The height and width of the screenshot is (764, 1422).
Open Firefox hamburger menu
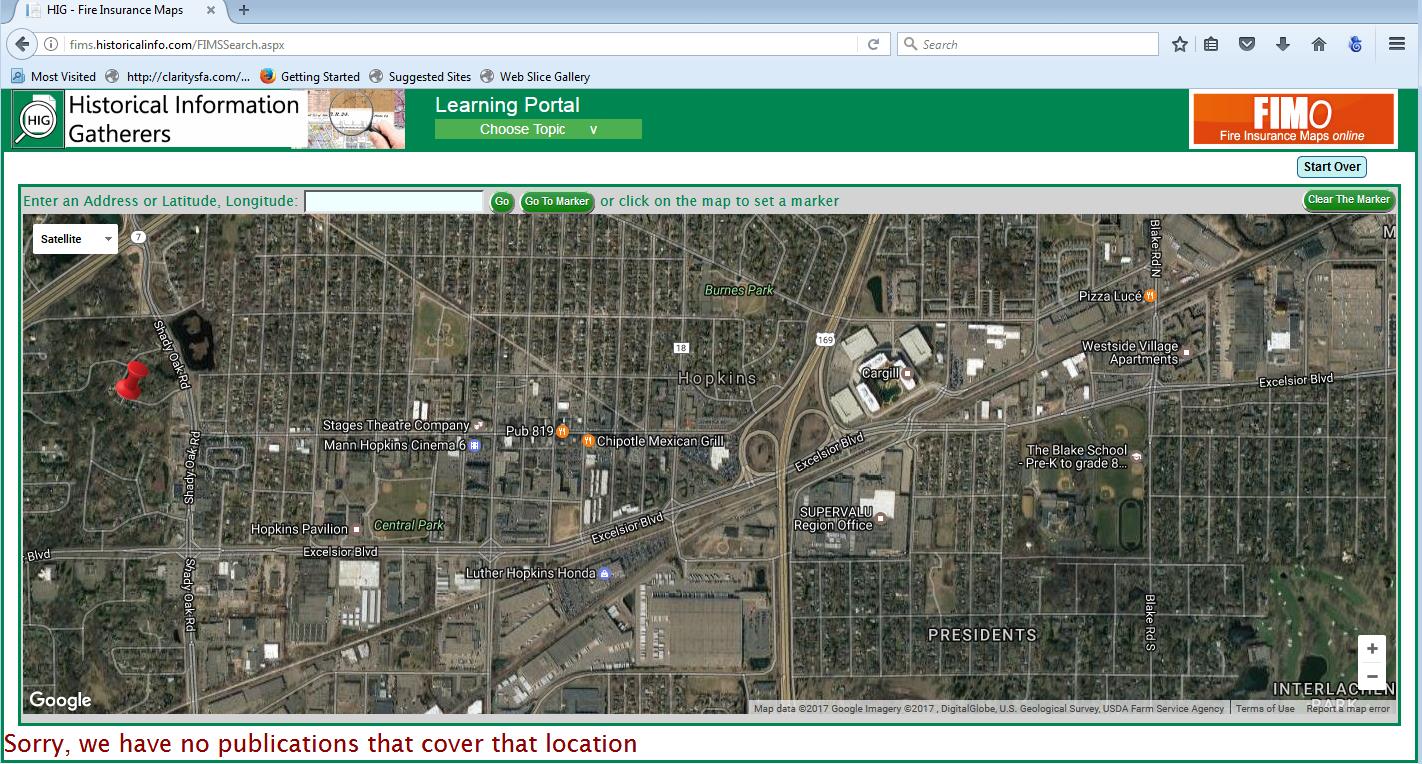tap(1397, 44)
